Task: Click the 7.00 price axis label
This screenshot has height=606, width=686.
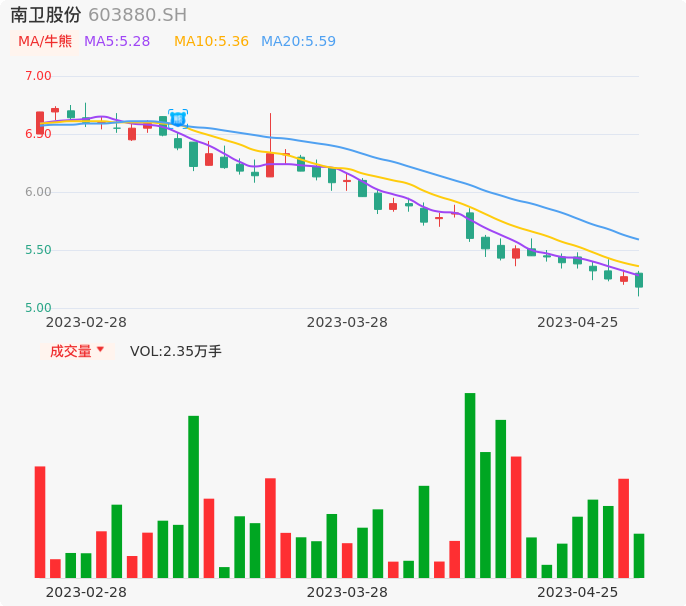Action: tap(38, 76)
